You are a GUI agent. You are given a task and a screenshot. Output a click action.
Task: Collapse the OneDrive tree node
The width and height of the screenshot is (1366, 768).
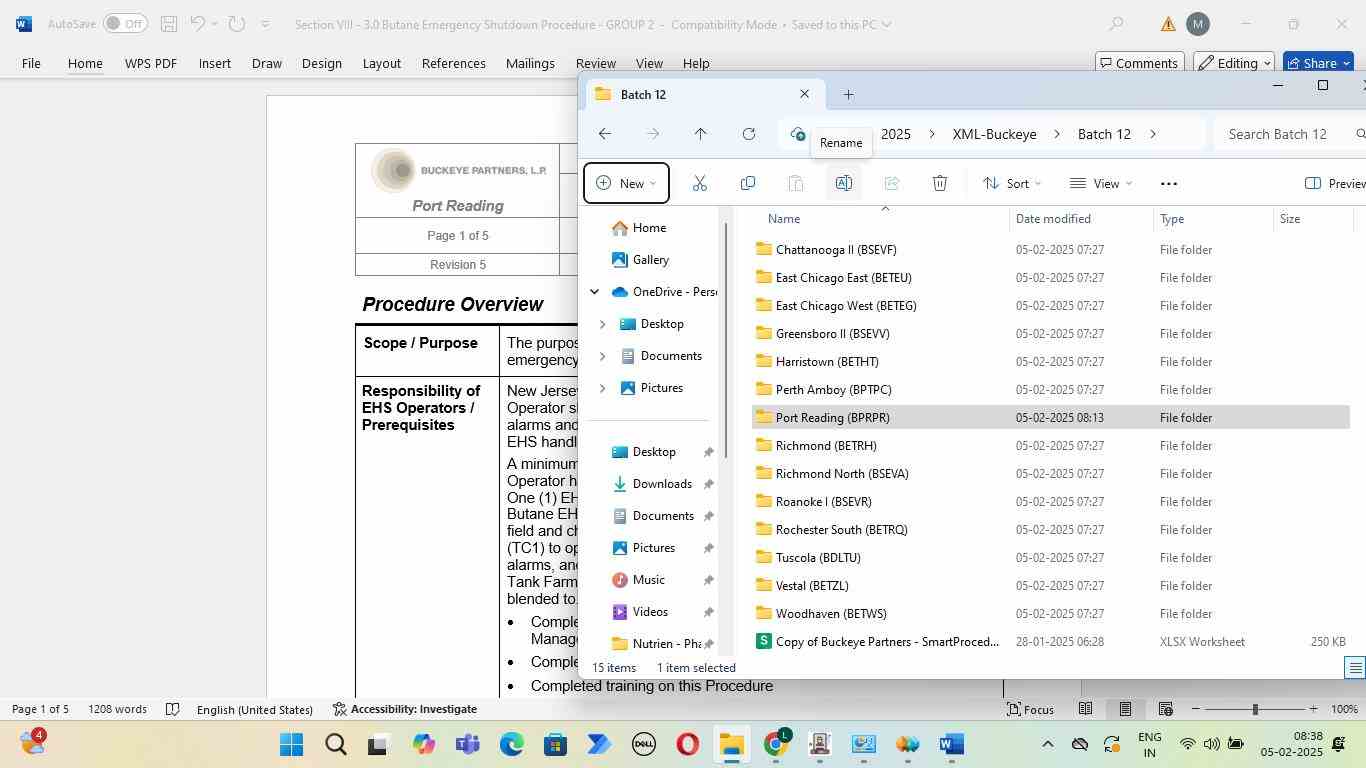(x=594, y=292)
